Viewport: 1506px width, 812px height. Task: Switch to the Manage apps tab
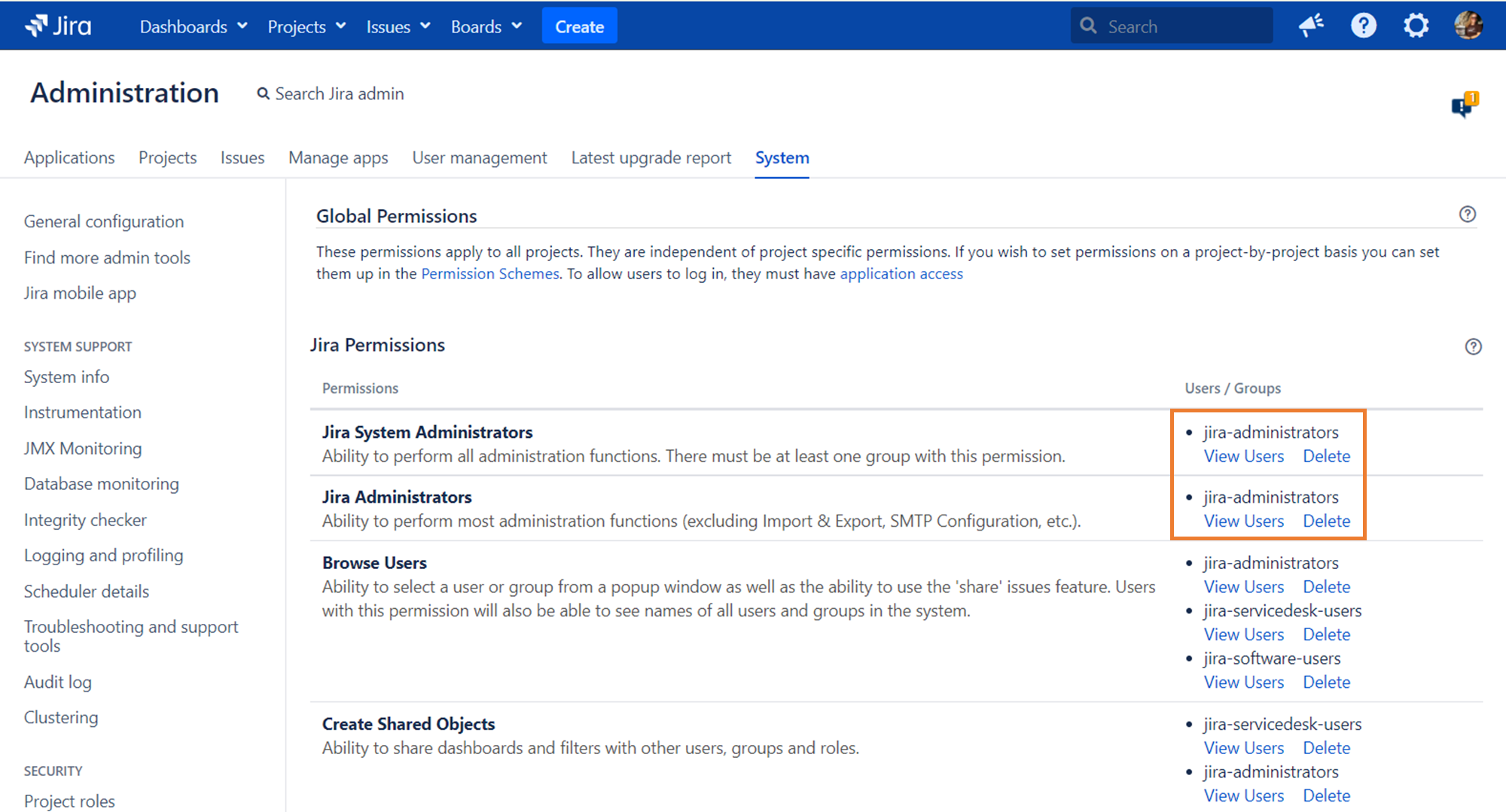click(x=338, y=157)
